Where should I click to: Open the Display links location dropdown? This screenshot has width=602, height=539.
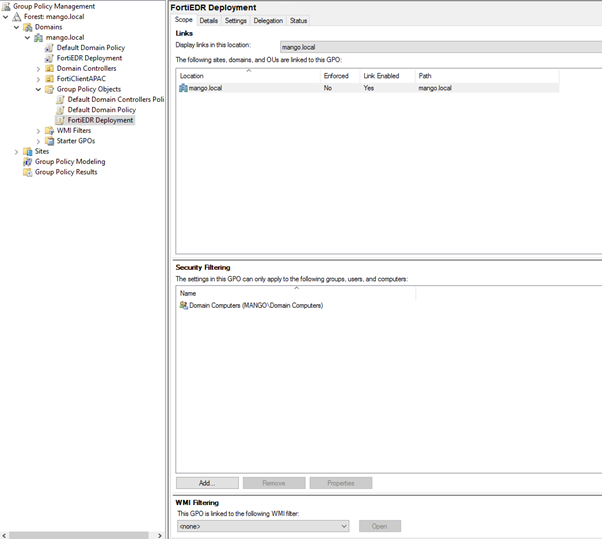[441, 47]
